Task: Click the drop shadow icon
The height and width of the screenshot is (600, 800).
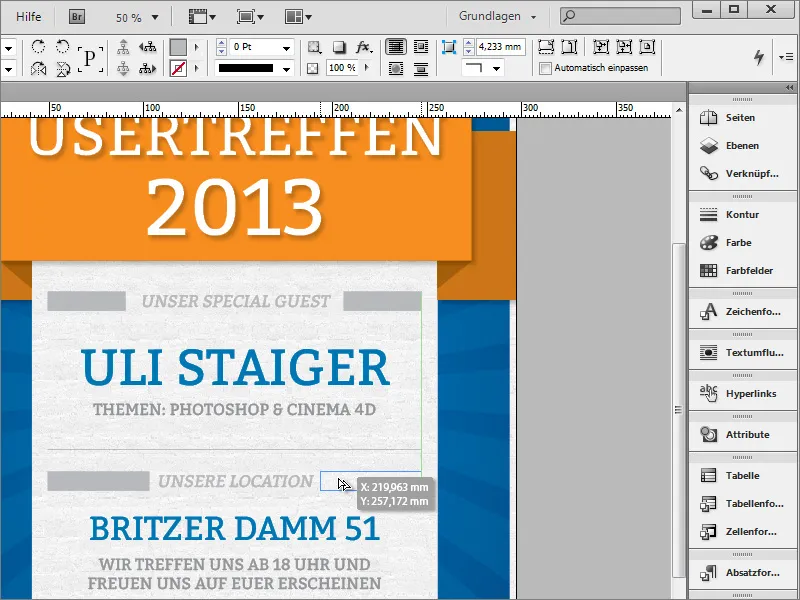Action: click(339, 47)
